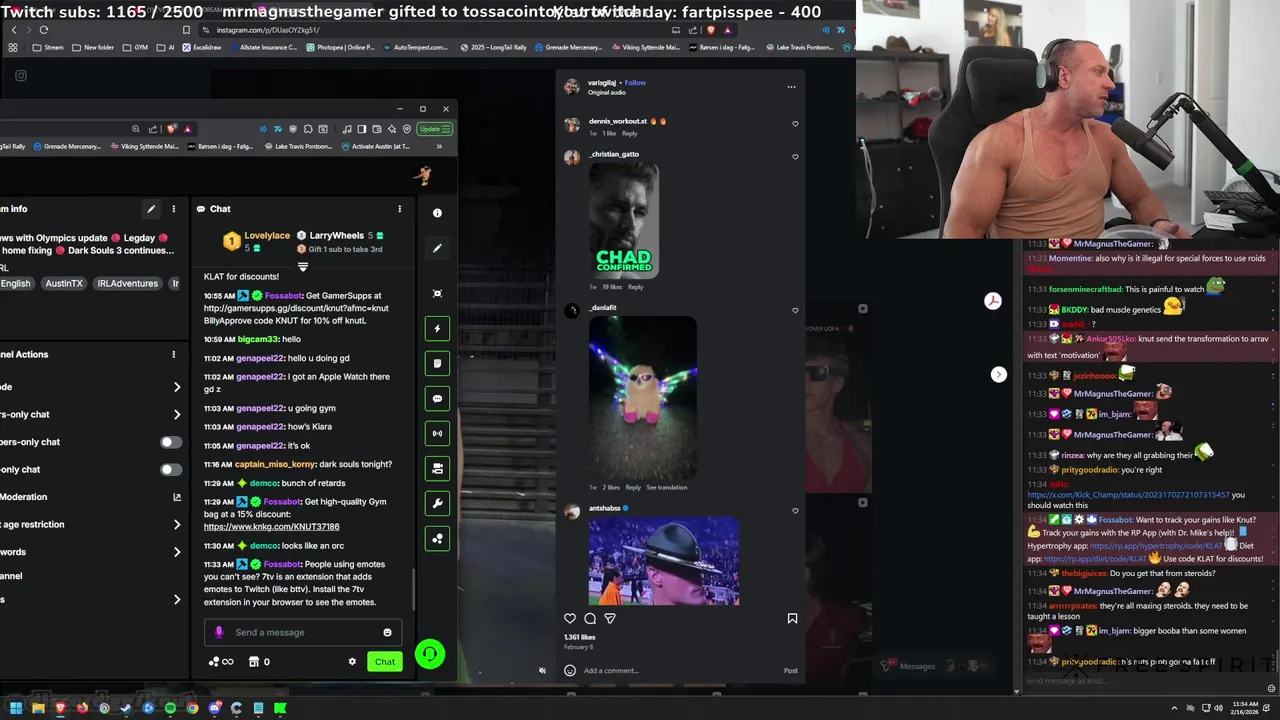The width and height of the screenshot is (1280, 720).
Task: Click green Chat send button
Action: tap(384, 661)
